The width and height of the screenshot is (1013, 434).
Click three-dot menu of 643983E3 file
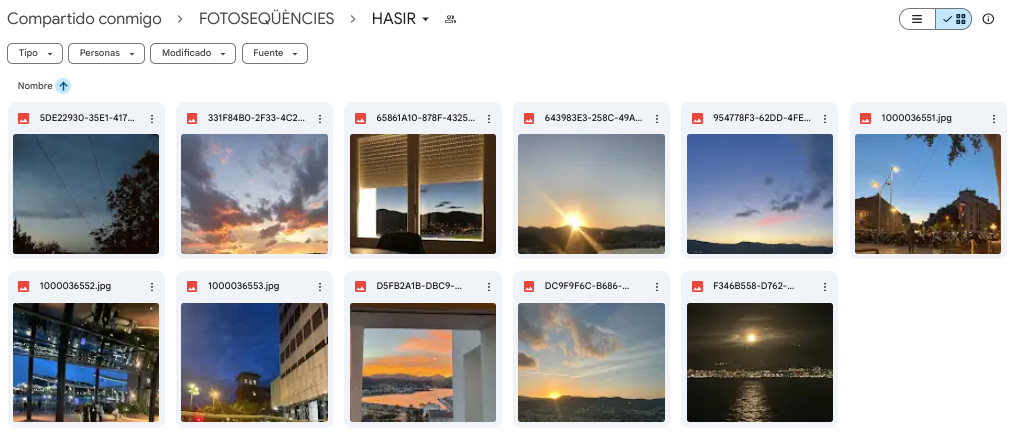[657, 119]
